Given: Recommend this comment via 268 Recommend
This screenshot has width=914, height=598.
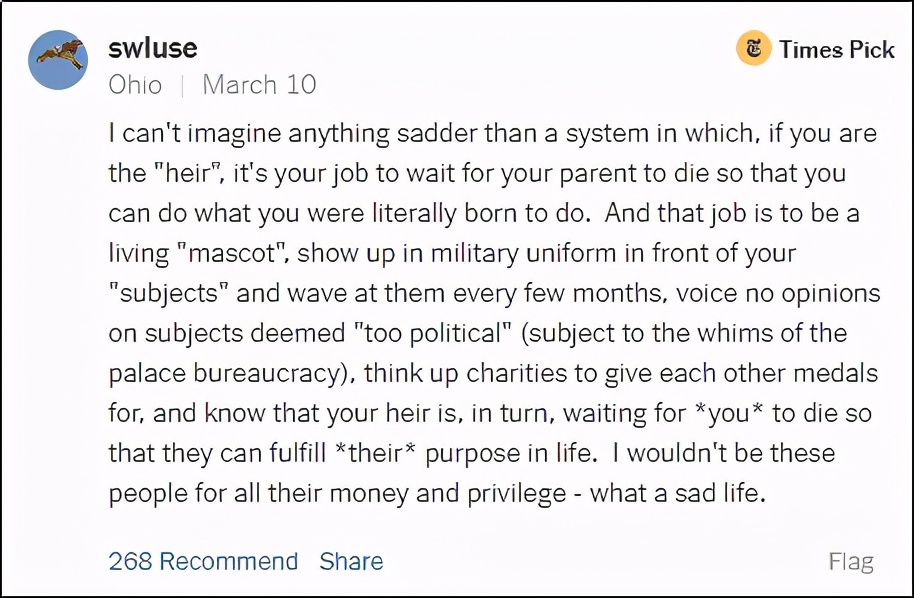Looking at the screenshot, I should point(203,562).
